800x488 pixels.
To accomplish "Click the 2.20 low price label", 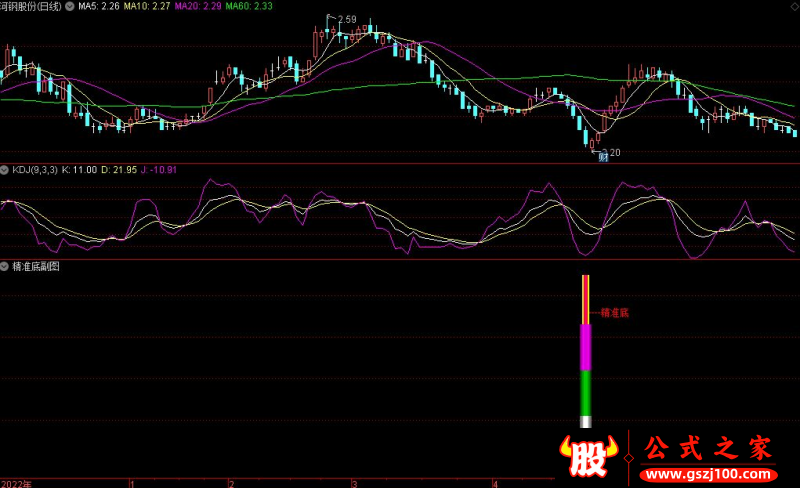I will (x=611, y=152).
